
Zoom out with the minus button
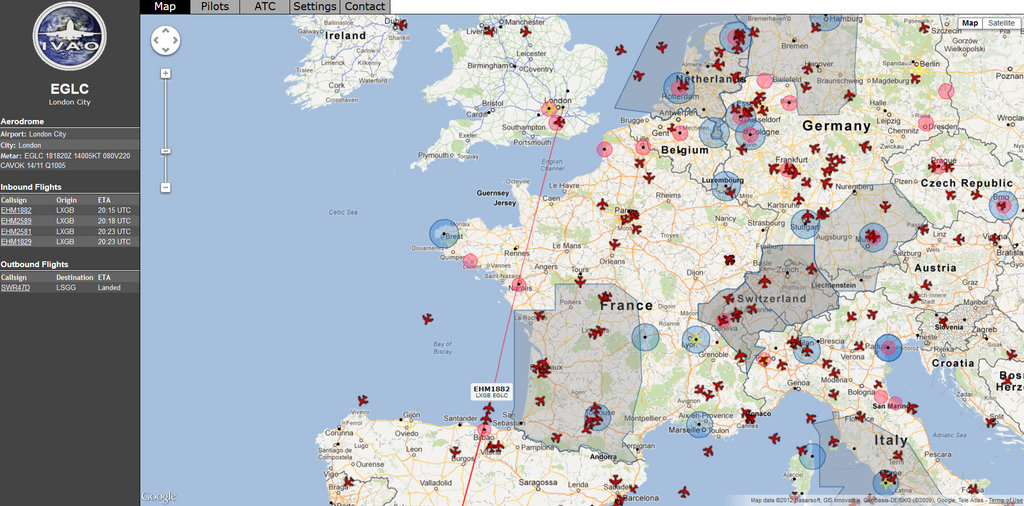tap(166, 187)
